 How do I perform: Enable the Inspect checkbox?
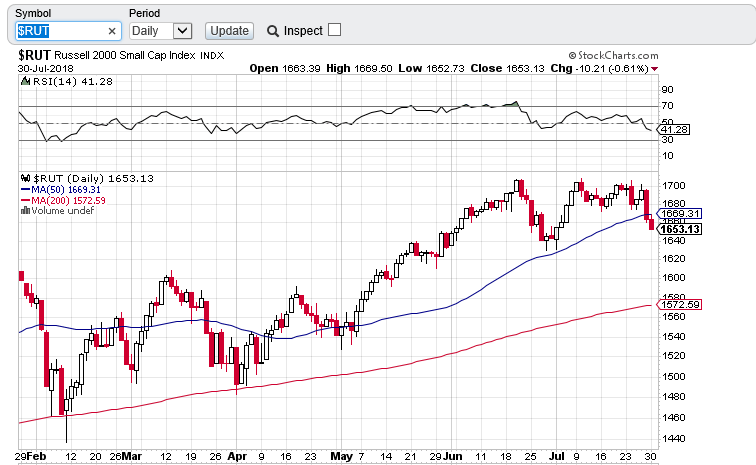click(334, 30)
